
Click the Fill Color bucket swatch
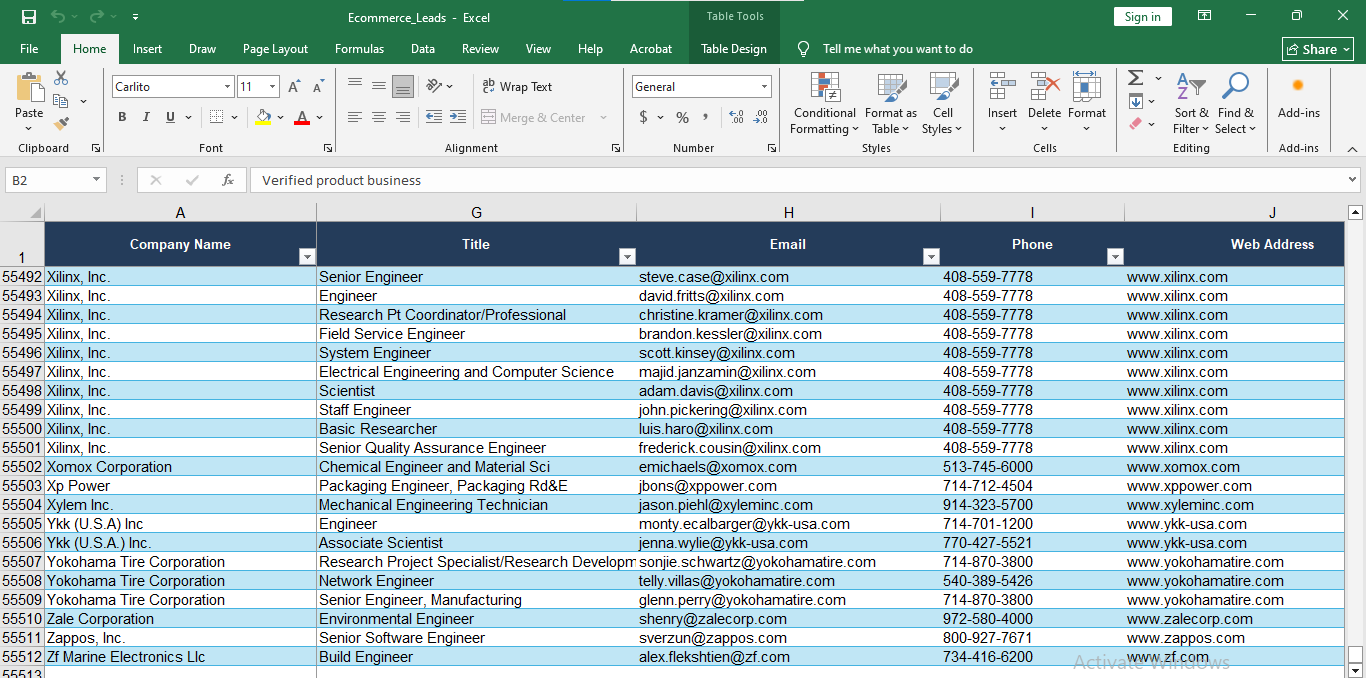263,117
